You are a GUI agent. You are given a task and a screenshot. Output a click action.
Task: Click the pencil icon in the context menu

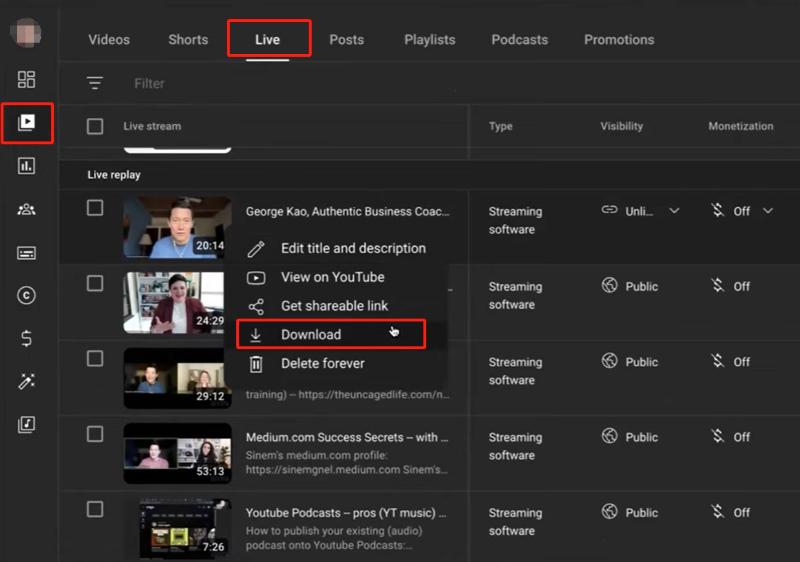click(256, 249)
